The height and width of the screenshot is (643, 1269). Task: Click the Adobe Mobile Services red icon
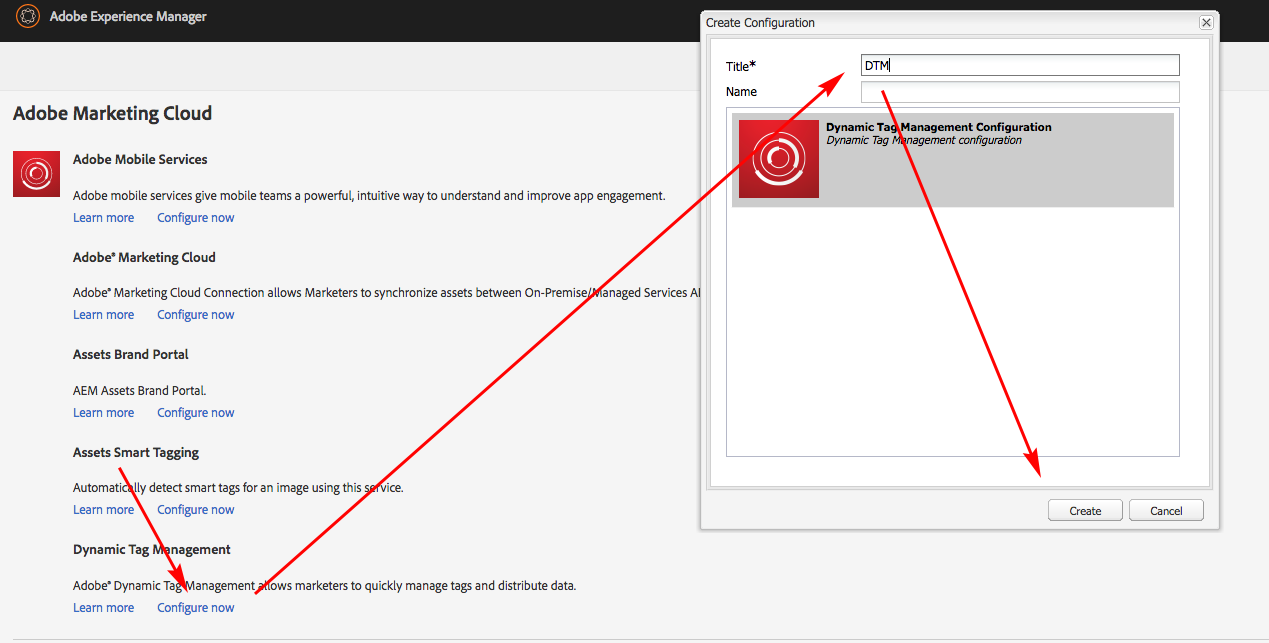click(37, 174)
